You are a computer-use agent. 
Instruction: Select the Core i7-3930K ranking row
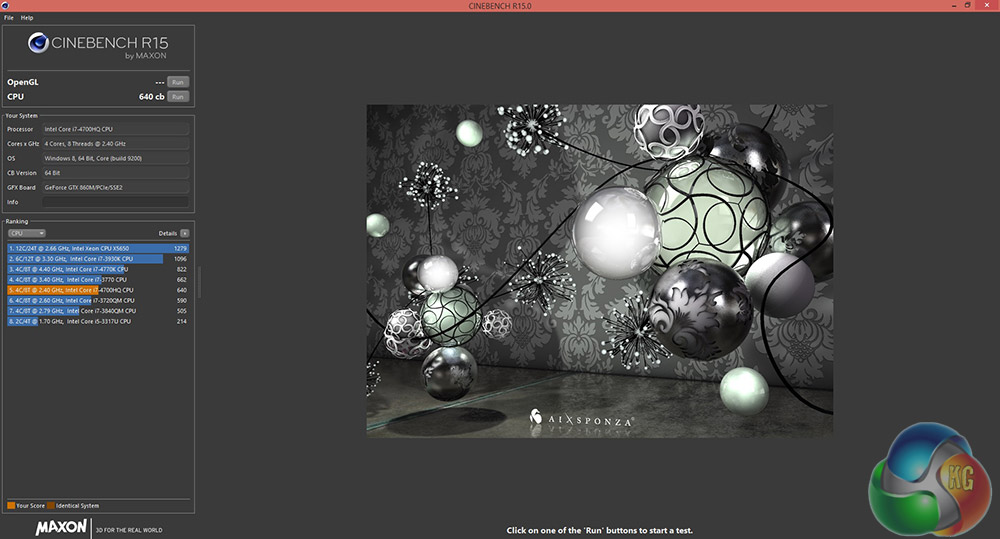[98, 259]
